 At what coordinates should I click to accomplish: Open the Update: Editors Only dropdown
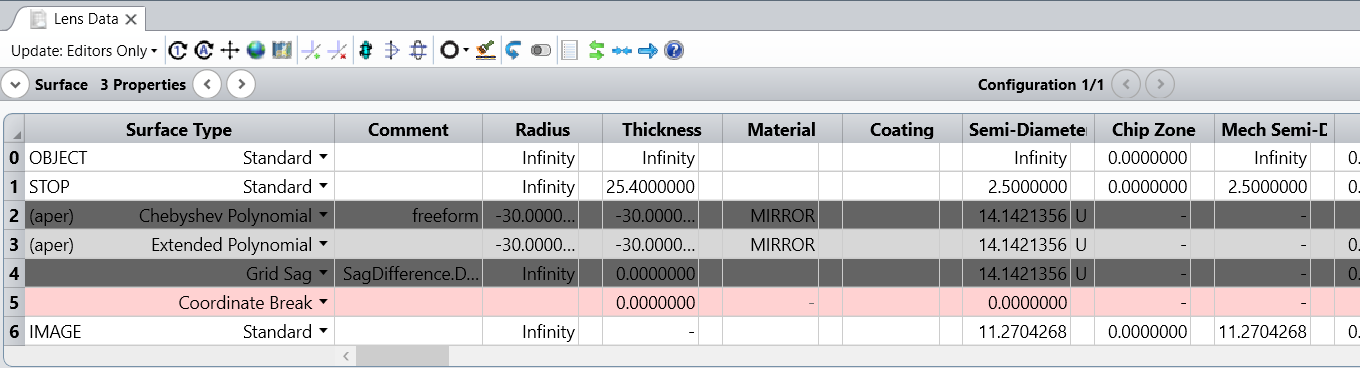[84, 50]
